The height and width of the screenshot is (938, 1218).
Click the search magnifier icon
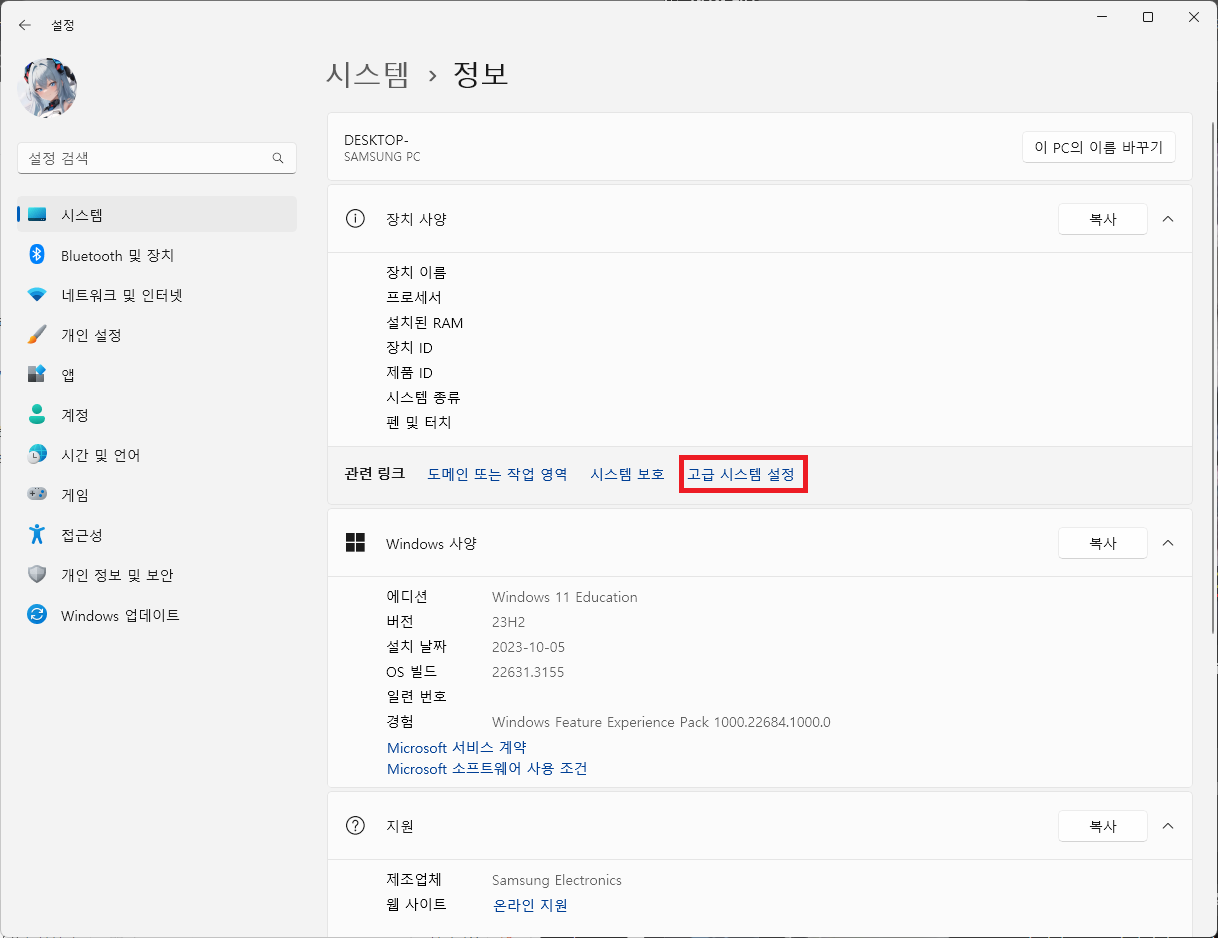click(x=278, y=158)
